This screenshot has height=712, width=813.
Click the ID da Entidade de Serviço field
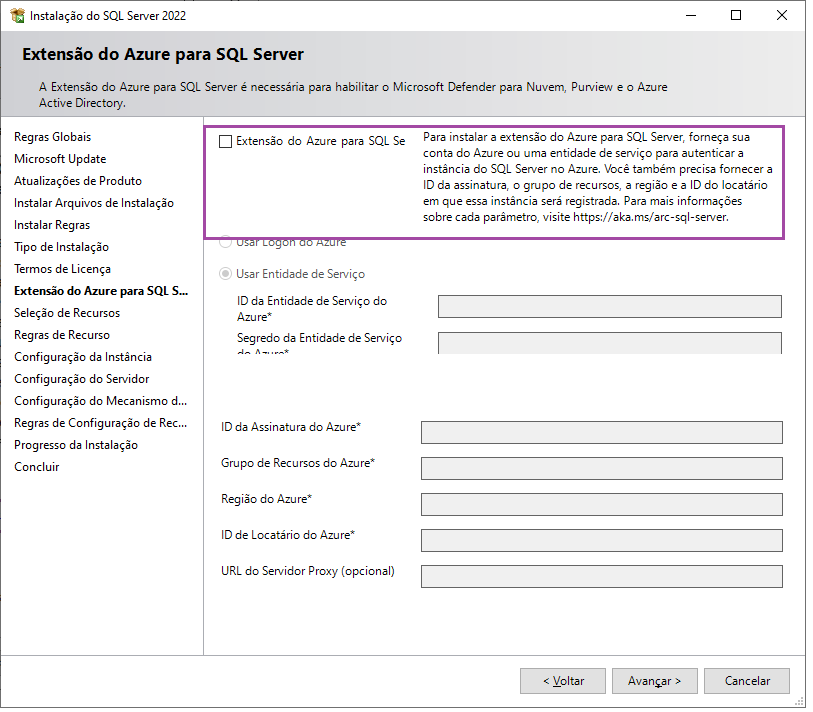(x=610, y=306)
